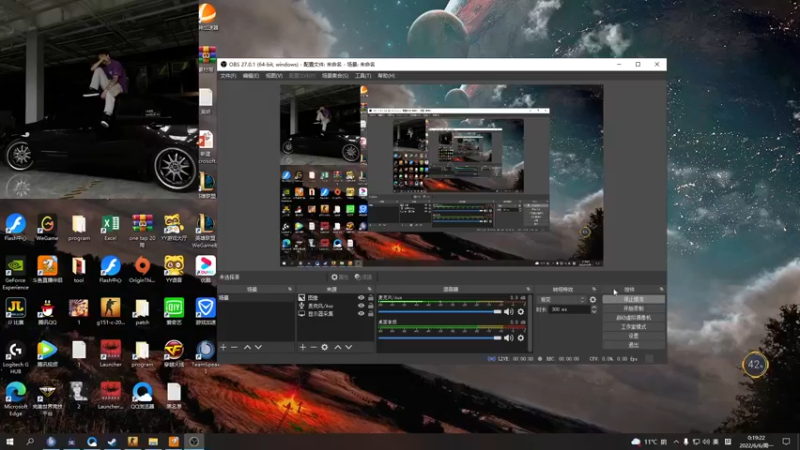The height and width of the screenshot is (450, 800).
Task: Open the Microsoft Edge desktop shortcut
Action: pyautogui.click(x=15, y=399)
